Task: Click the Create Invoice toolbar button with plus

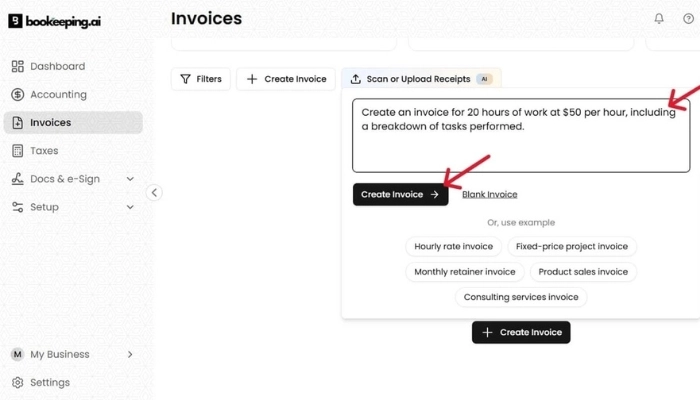Action: [x=286, y=79]
